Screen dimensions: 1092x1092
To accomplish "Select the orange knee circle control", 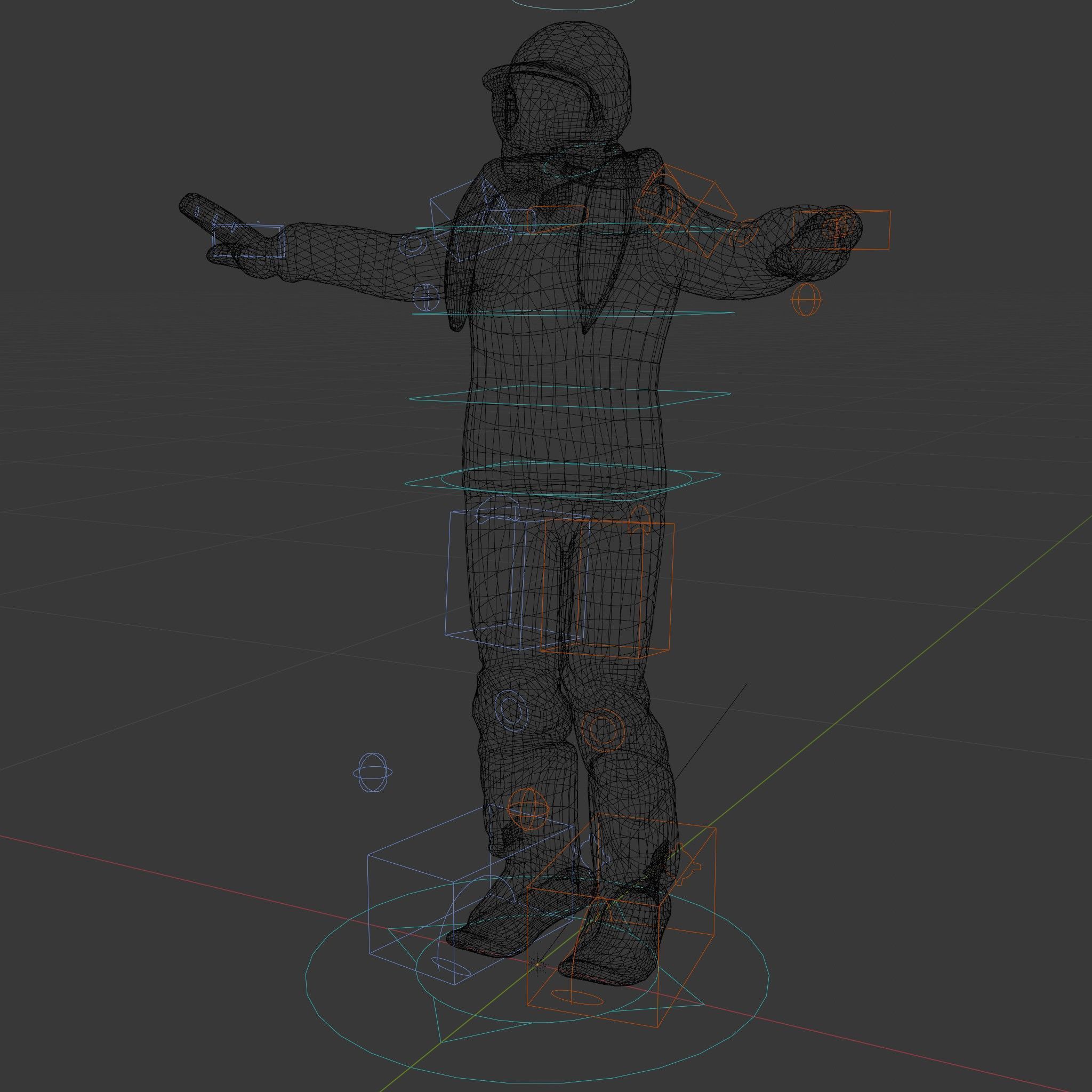I will (604, 729).
